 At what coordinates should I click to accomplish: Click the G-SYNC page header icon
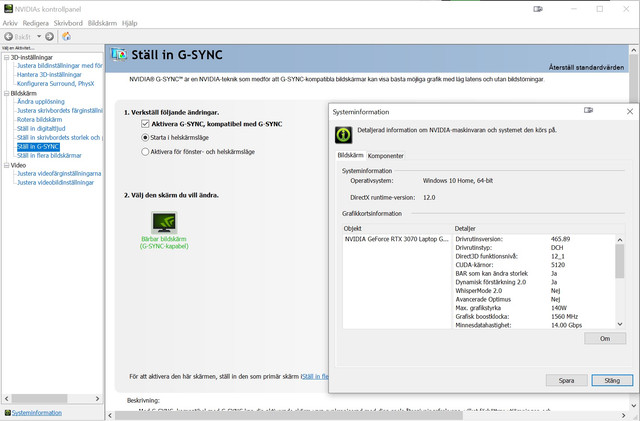pos(119,55)
